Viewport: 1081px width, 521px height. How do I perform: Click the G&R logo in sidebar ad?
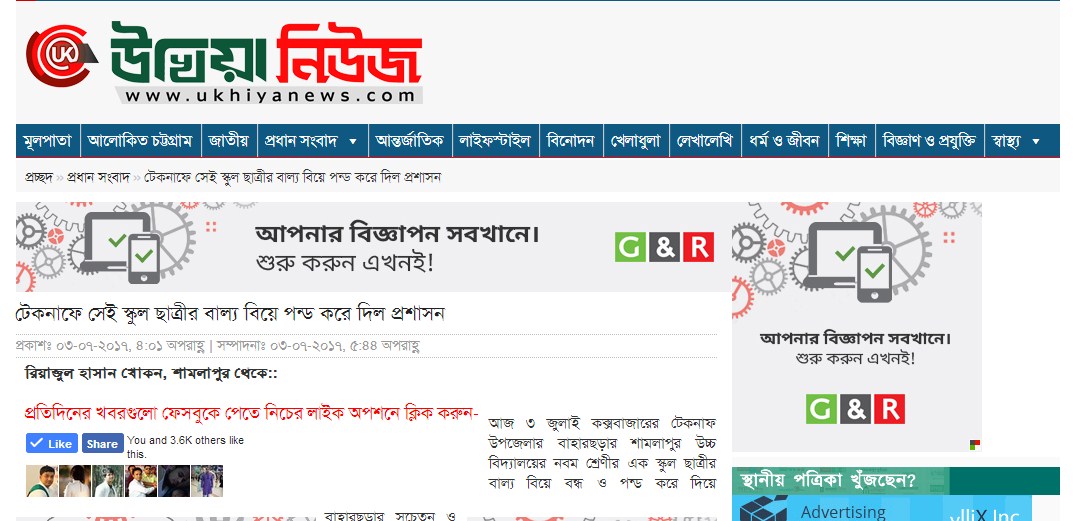click(855, 409)
